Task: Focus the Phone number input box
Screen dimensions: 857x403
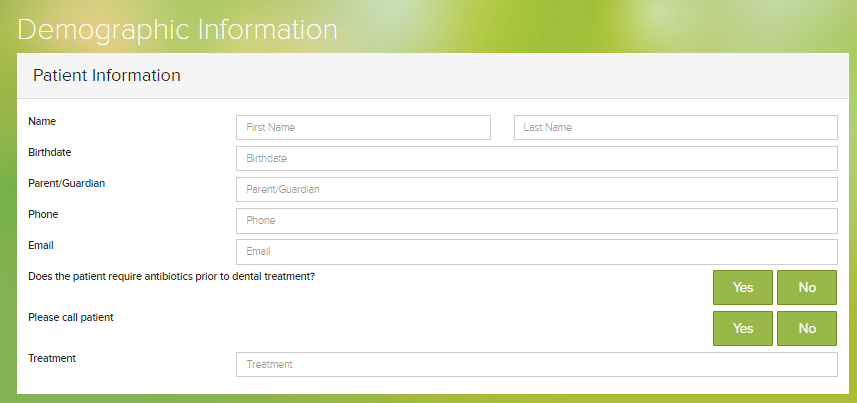Action: click(x=536, y=221)
